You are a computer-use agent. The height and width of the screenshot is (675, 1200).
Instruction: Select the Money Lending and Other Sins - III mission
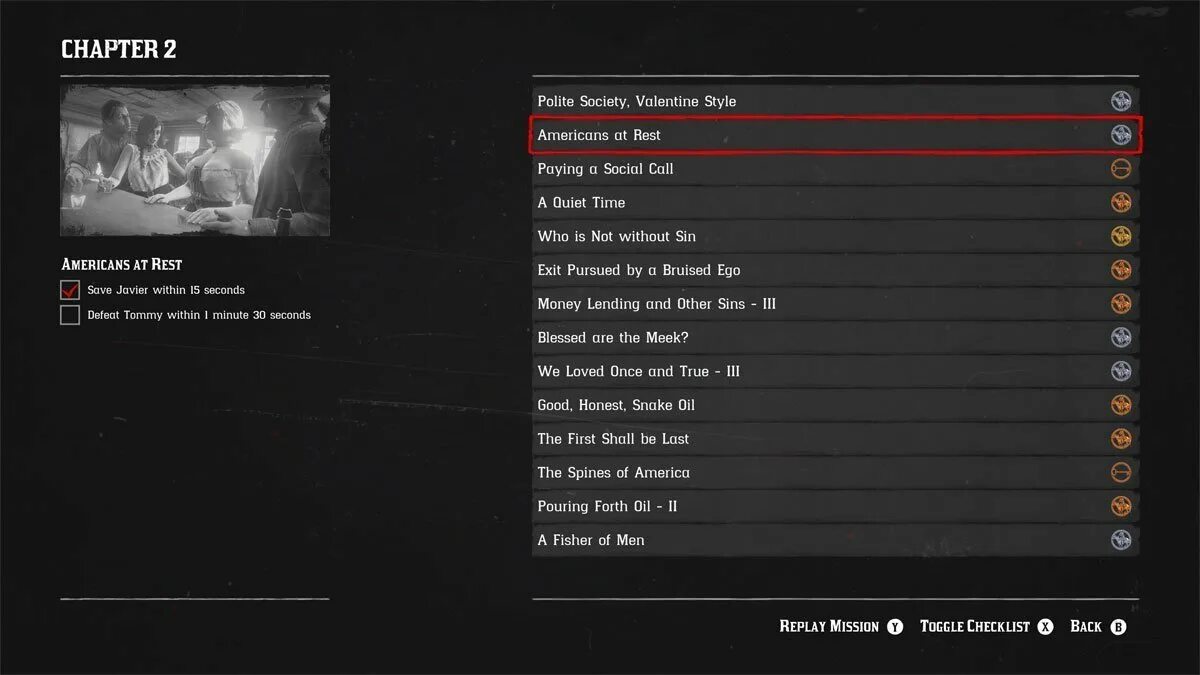click(x=835, y=304)
